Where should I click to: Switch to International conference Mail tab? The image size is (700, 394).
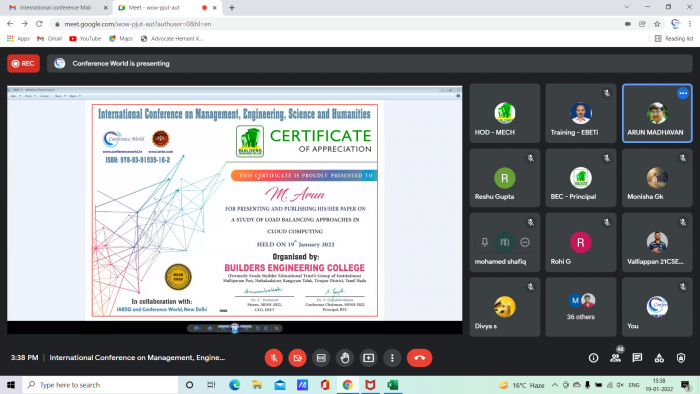pyautogui.click(x=55, y=8)
